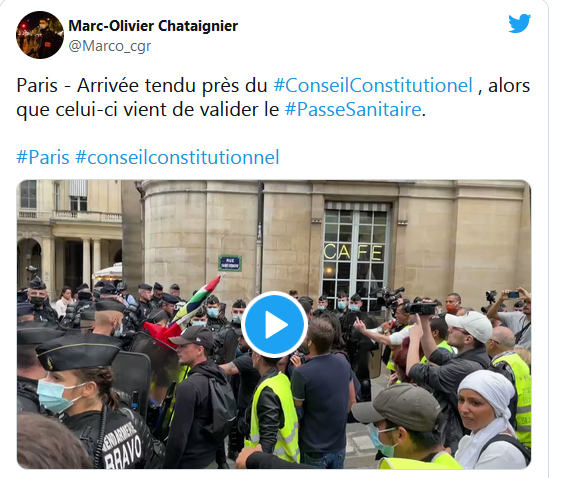
Task: Follow the #Paris hashtag link
Action: pyautogui.click(x=43, y=157)
